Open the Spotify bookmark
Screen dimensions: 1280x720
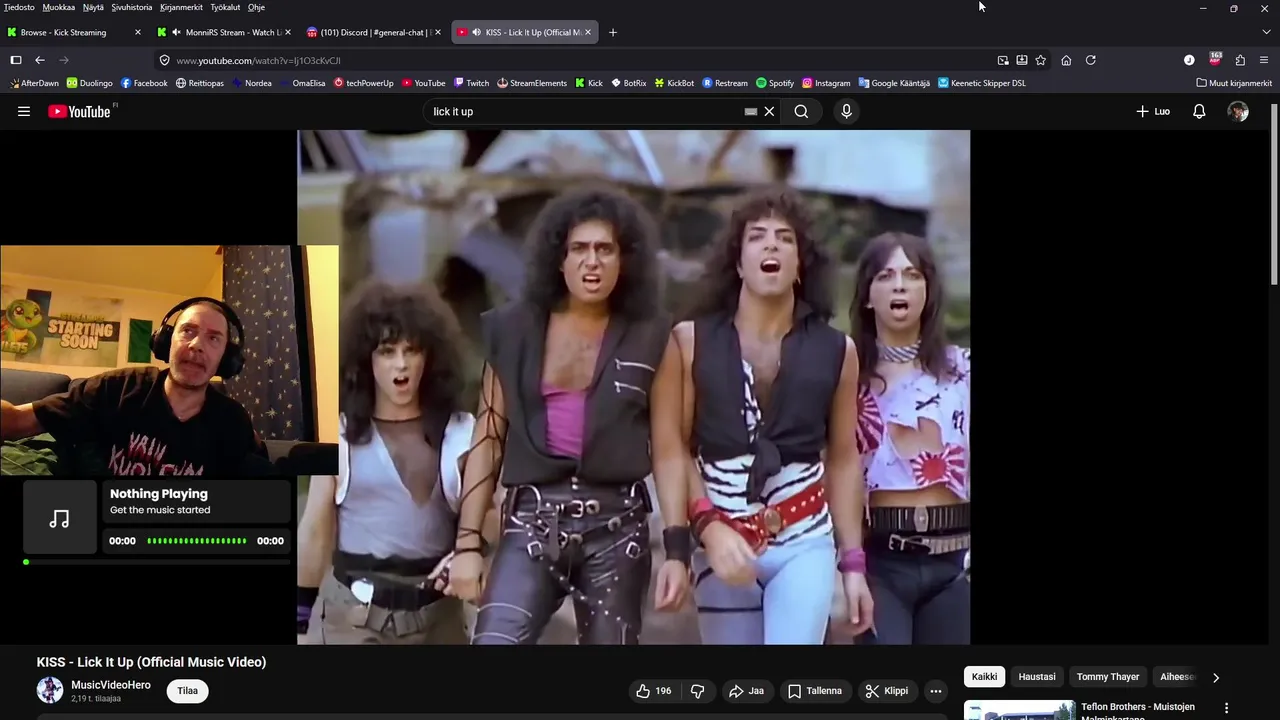[775, 83]
